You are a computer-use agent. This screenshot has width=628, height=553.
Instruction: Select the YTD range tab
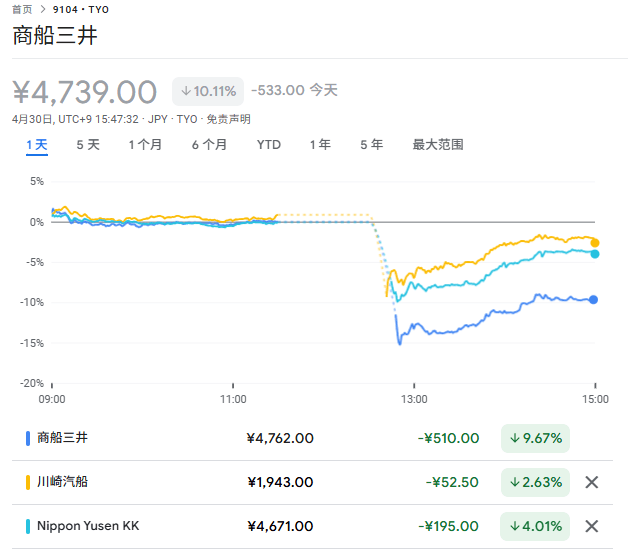tap(268, 145)
